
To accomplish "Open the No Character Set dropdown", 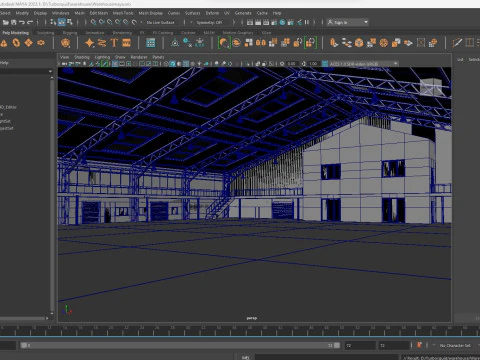I will tap(455, 345).
